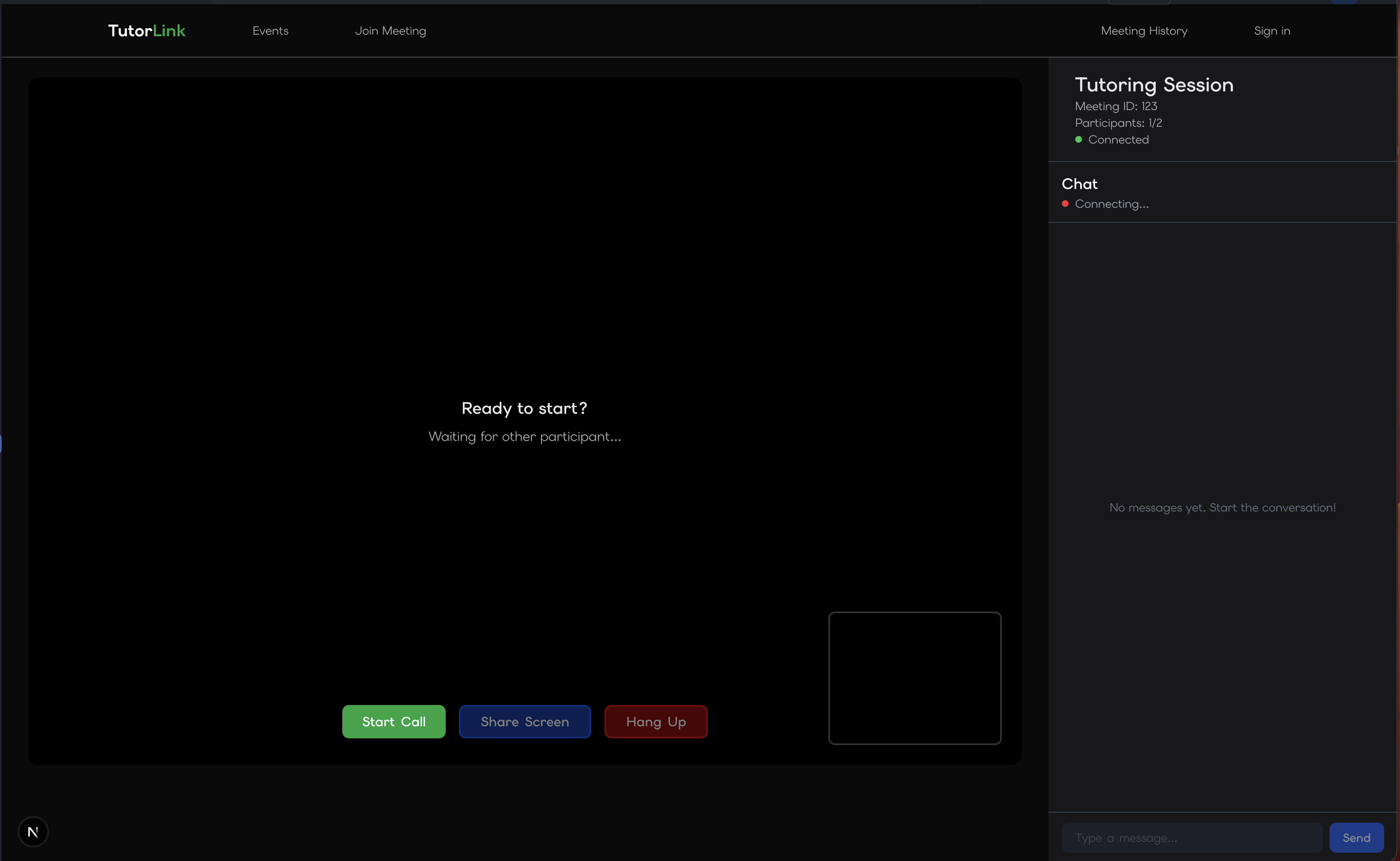
Task: Click the green Connected status dot
Action: 1078,139
